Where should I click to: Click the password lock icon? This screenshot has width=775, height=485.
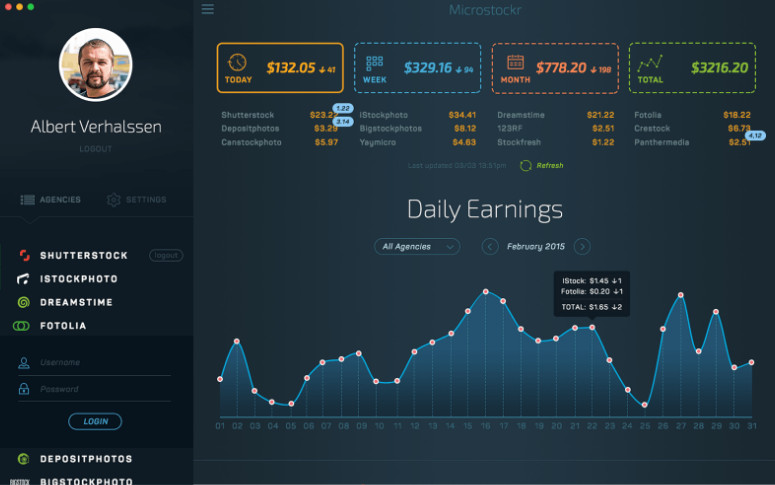click(x=23, y=389)
